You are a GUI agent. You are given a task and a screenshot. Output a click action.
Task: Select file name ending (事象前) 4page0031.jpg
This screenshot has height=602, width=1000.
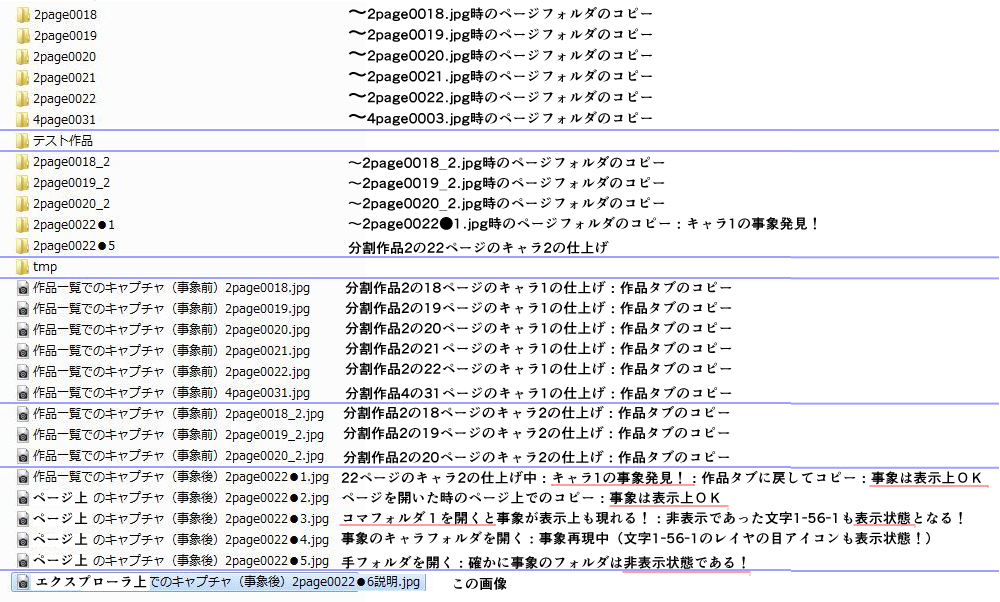point(172,393)
